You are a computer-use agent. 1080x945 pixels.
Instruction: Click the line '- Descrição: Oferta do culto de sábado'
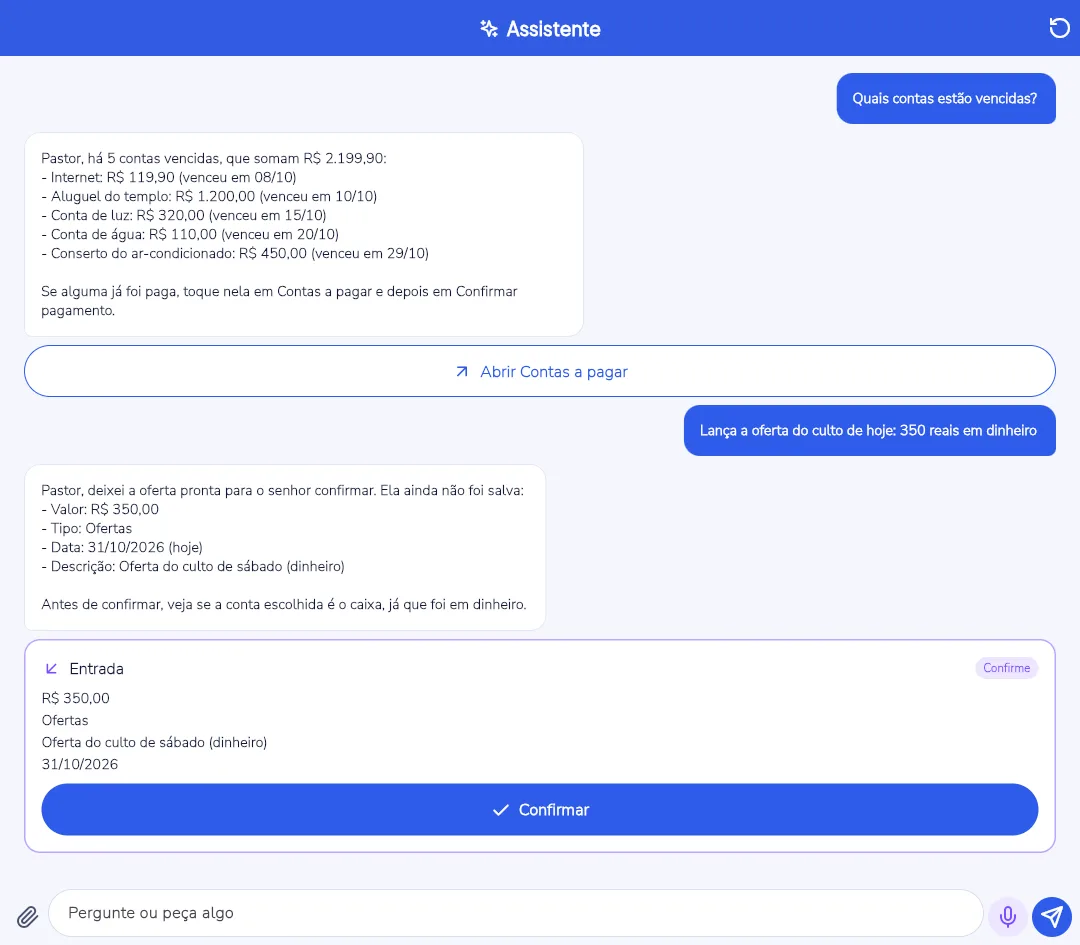[193, 566]
